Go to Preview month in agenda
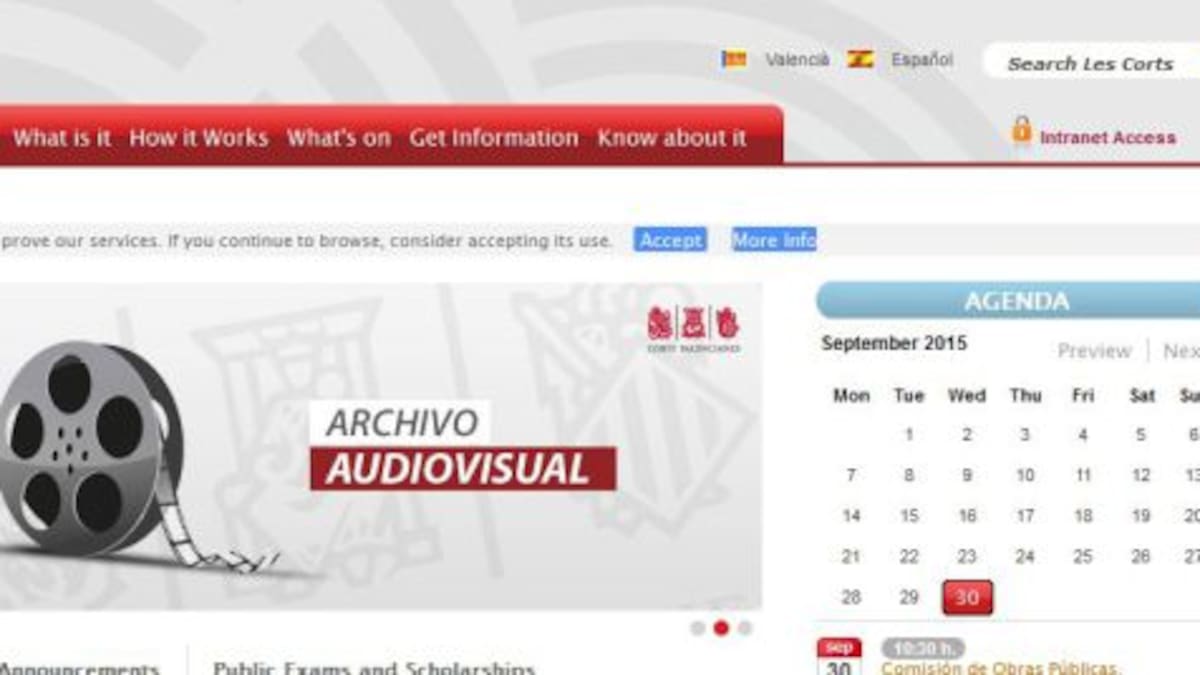 [x=1094, y=351]
